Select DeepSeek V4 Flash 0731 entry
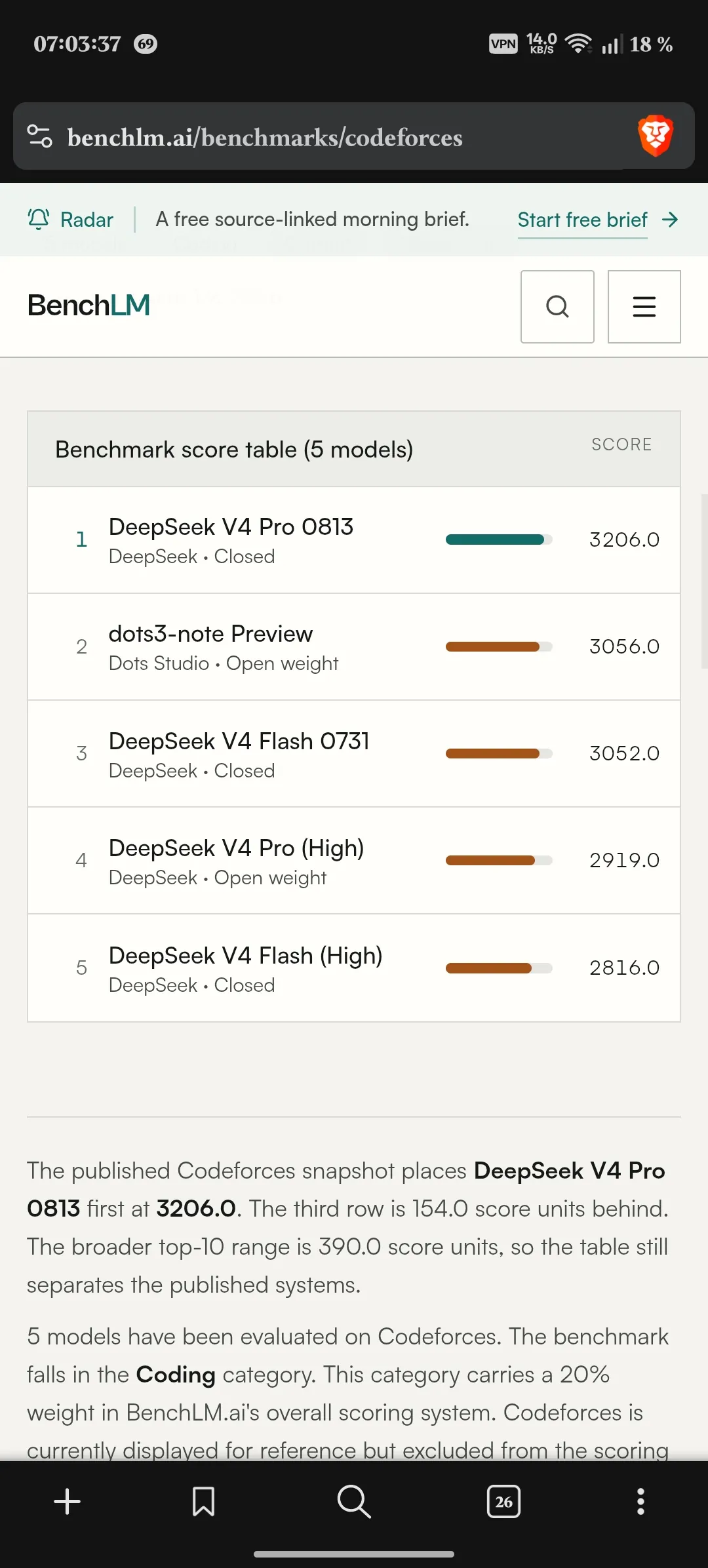 point(354,754)
